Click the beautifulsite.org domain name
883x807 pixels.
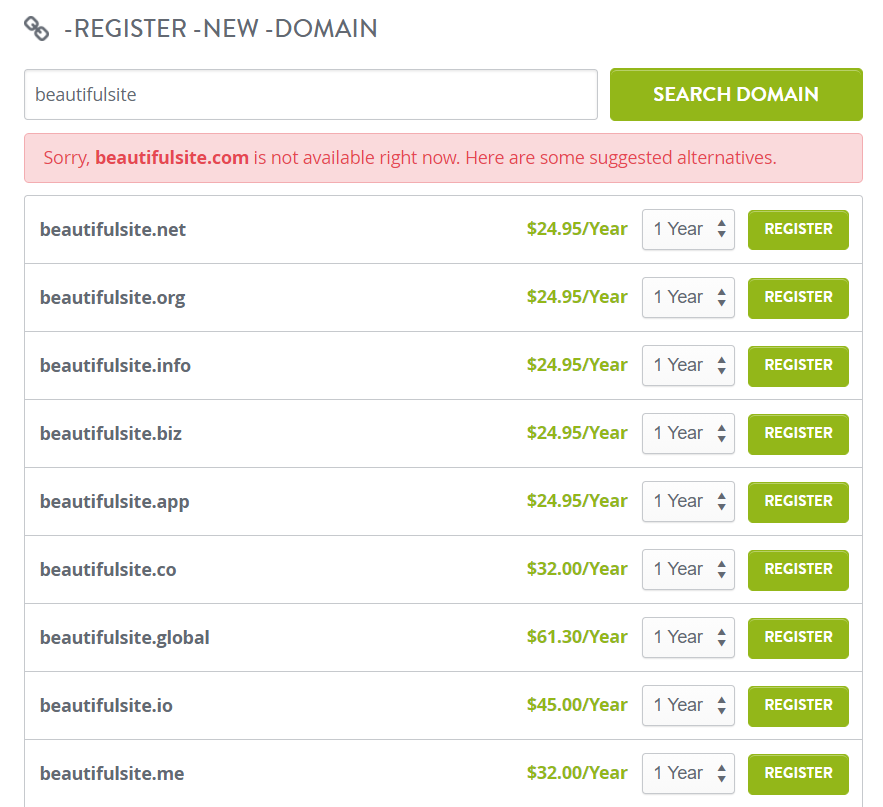[x=113, y=298]
